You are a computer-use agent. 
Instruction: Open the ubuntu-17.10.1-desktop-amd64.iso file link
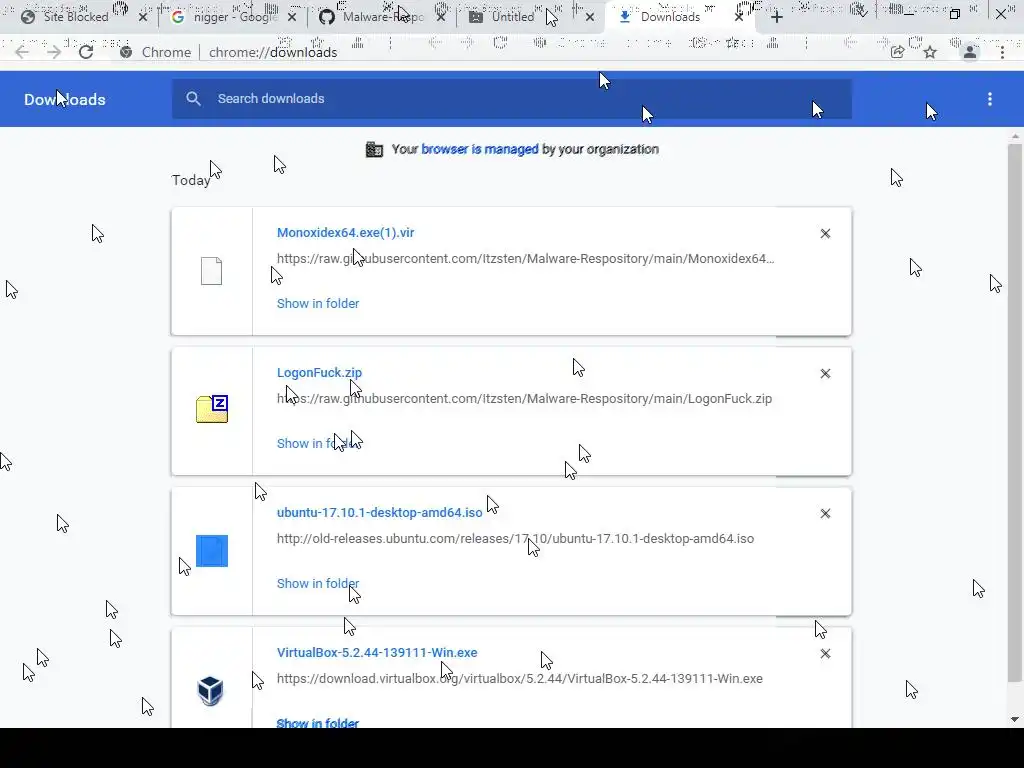379,513
